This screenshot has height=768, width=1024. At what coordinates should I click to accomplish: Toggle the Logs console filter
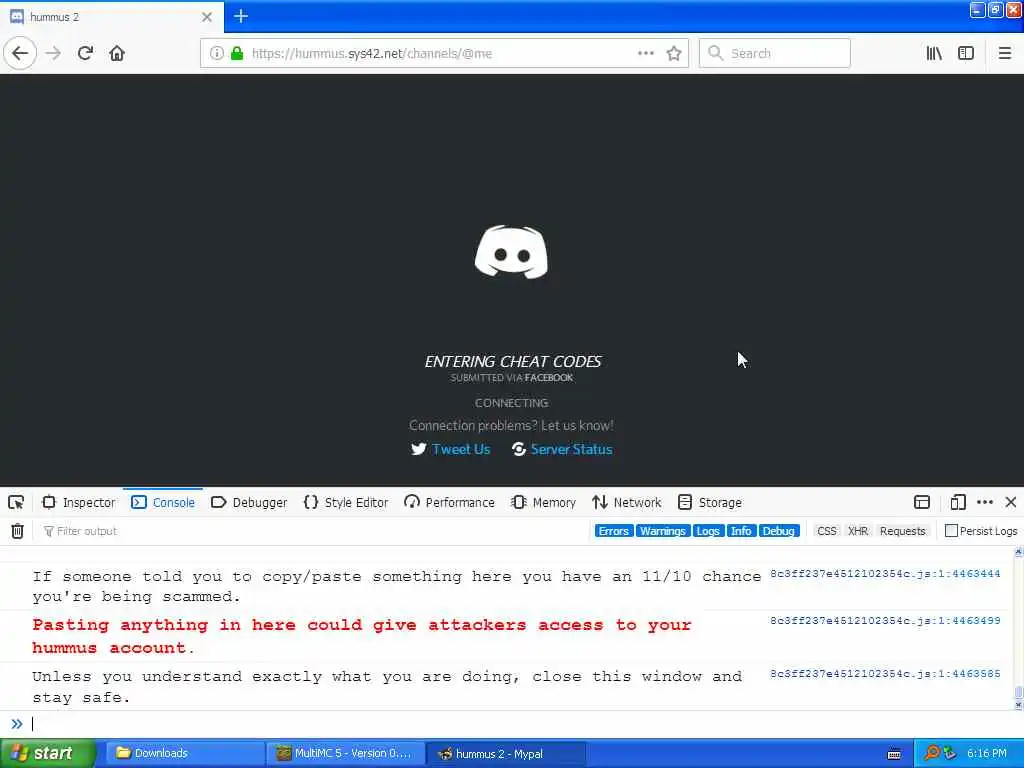point(707,531)
